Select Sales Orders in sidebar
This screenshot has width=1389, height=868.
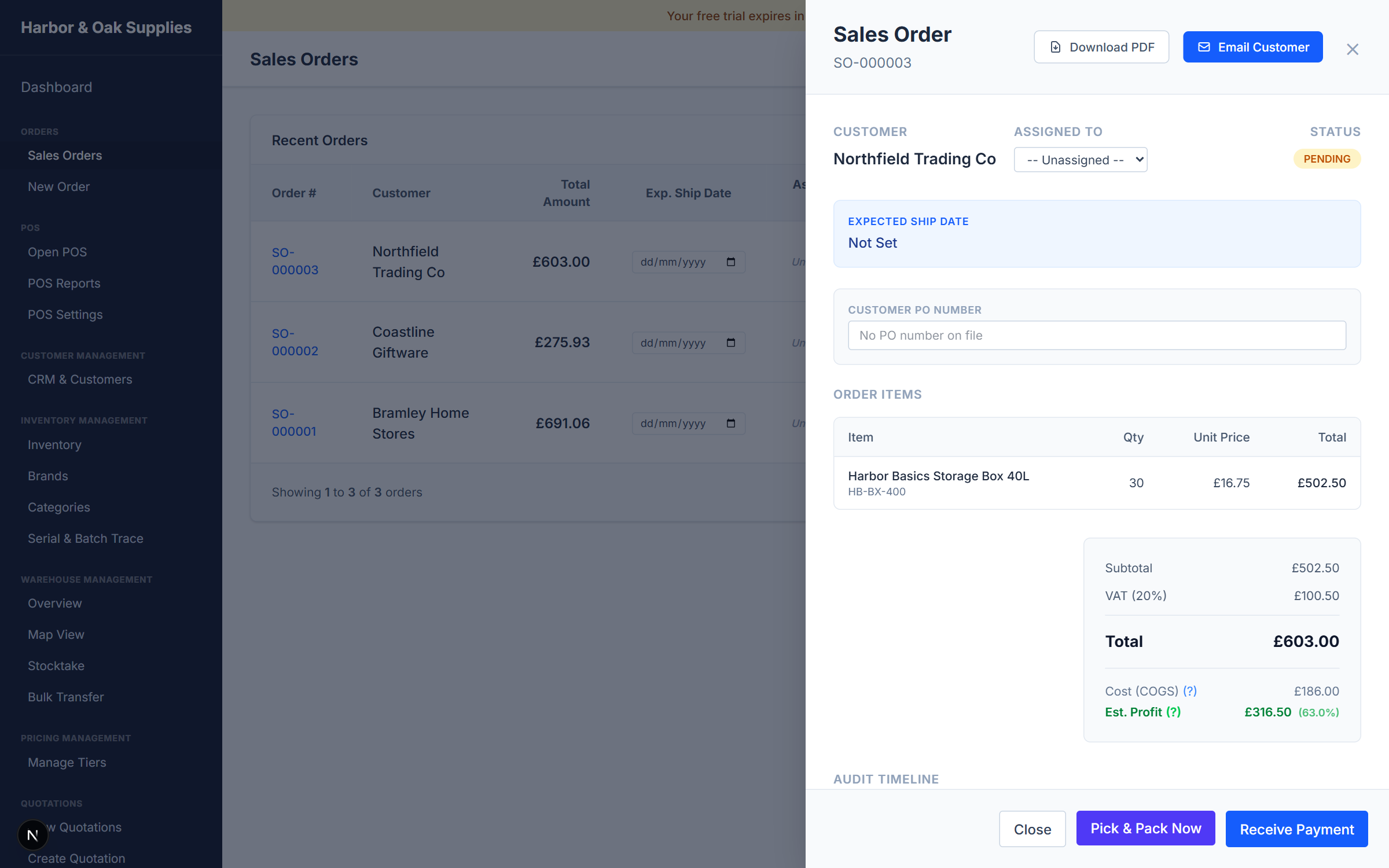(65, 155)
